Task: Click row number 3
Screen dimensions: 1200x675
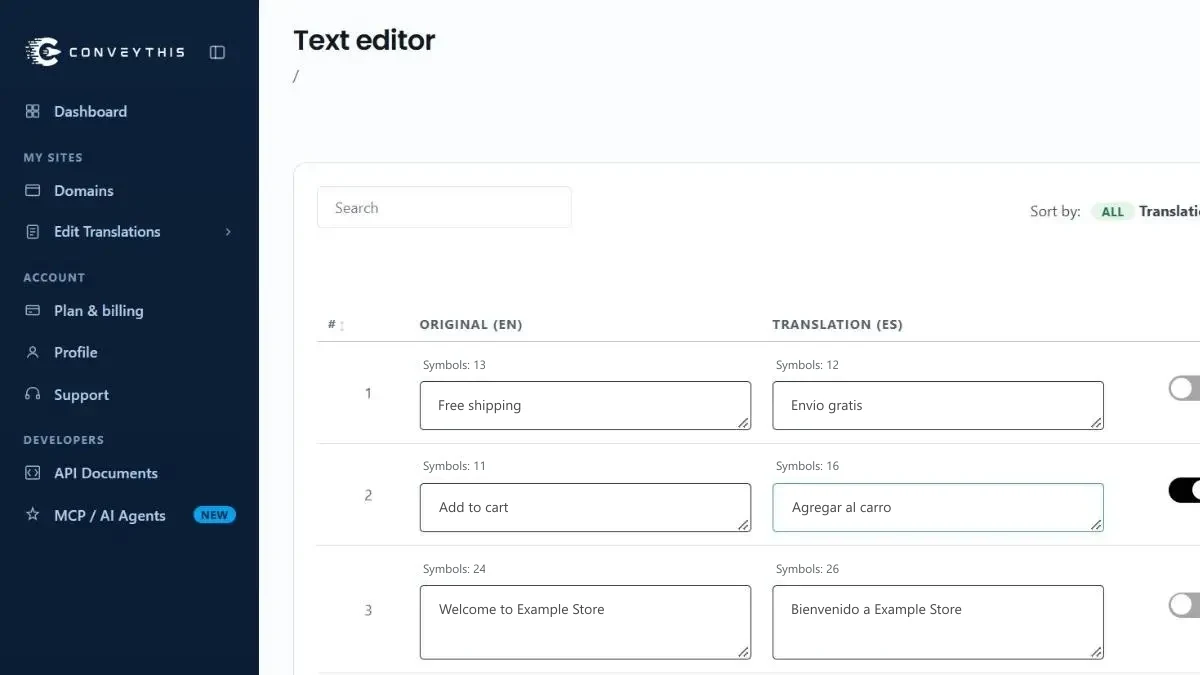Action: point(368,610)
